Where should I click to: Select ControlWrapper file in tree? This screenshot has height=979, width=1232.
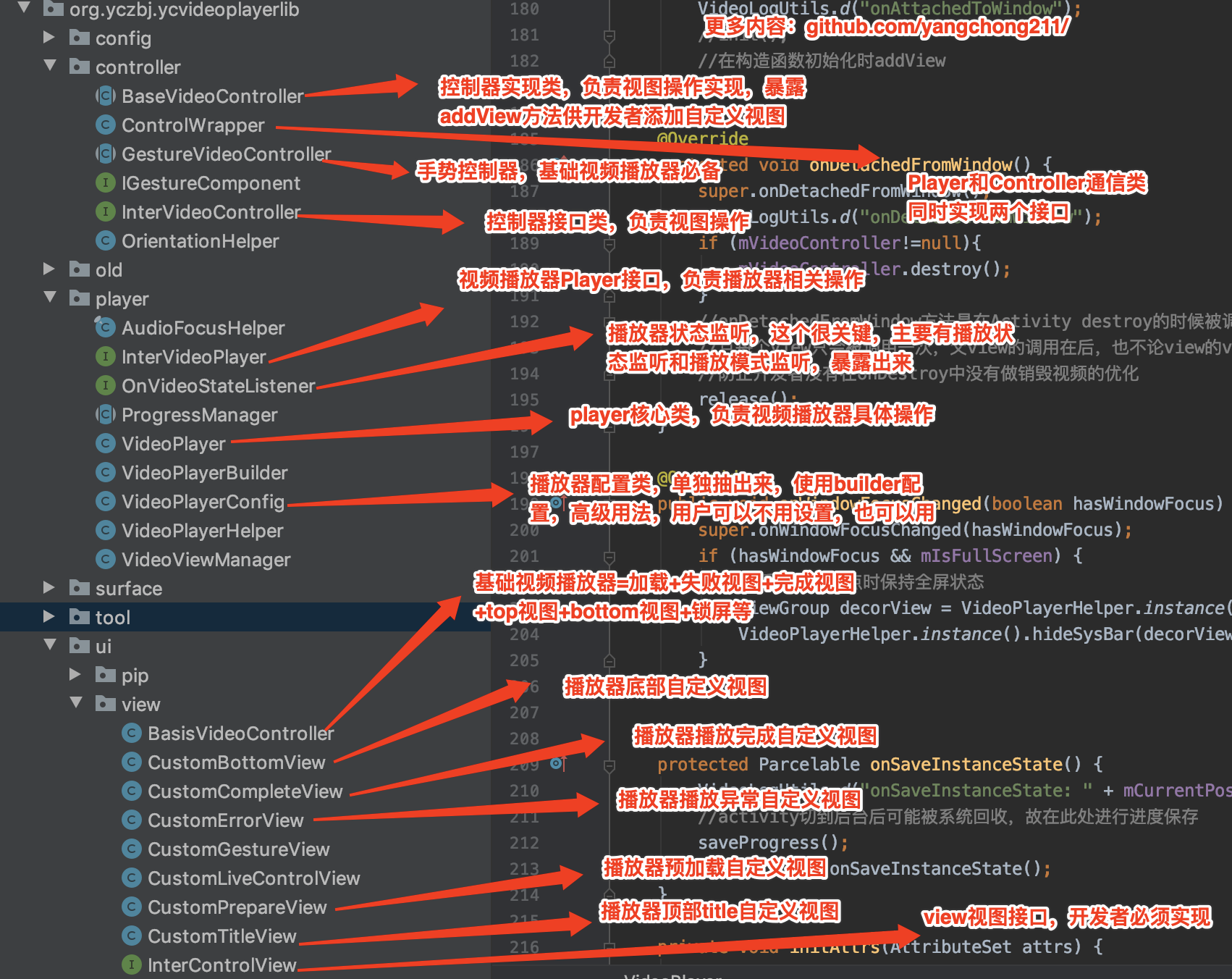(x=193, y=125)
